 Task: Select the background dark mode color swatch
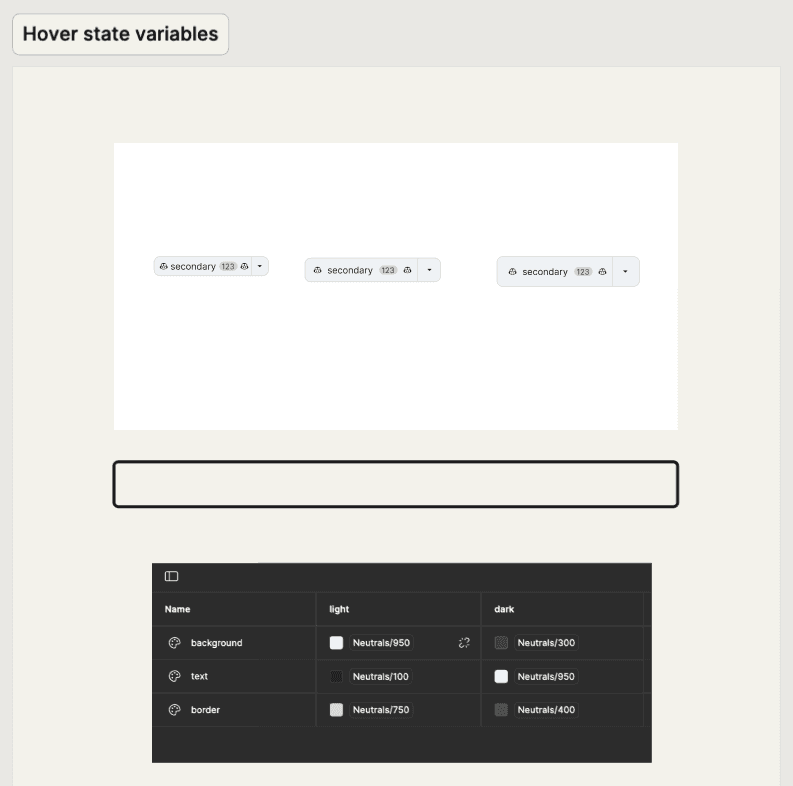click(x=501, y=643)
